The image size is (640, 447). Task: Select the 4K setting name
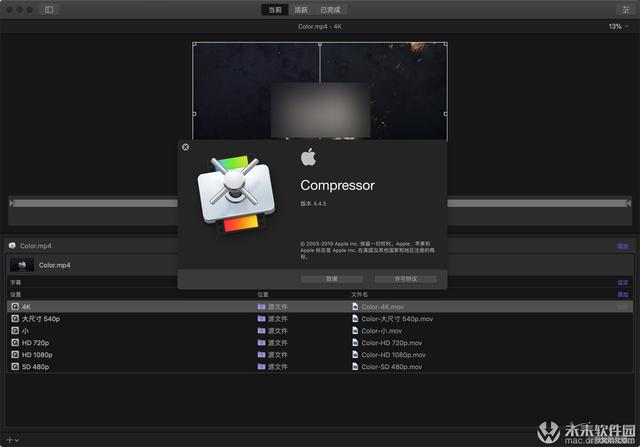(x=26, y=307)
